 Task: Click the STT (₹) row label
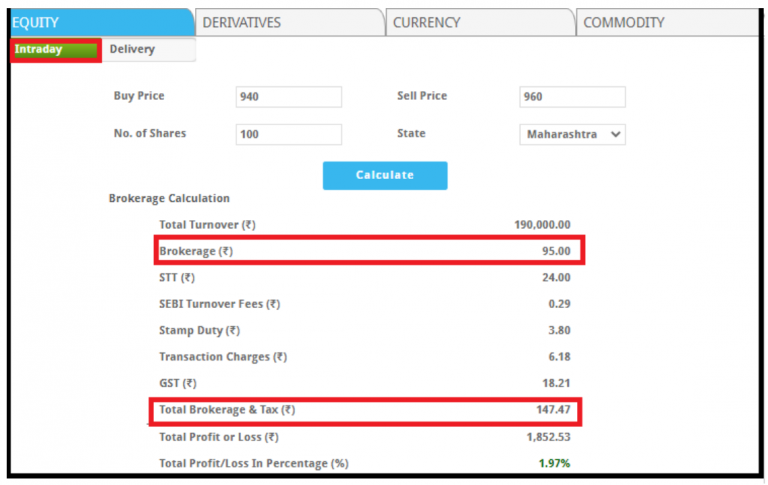click(177, 277)
